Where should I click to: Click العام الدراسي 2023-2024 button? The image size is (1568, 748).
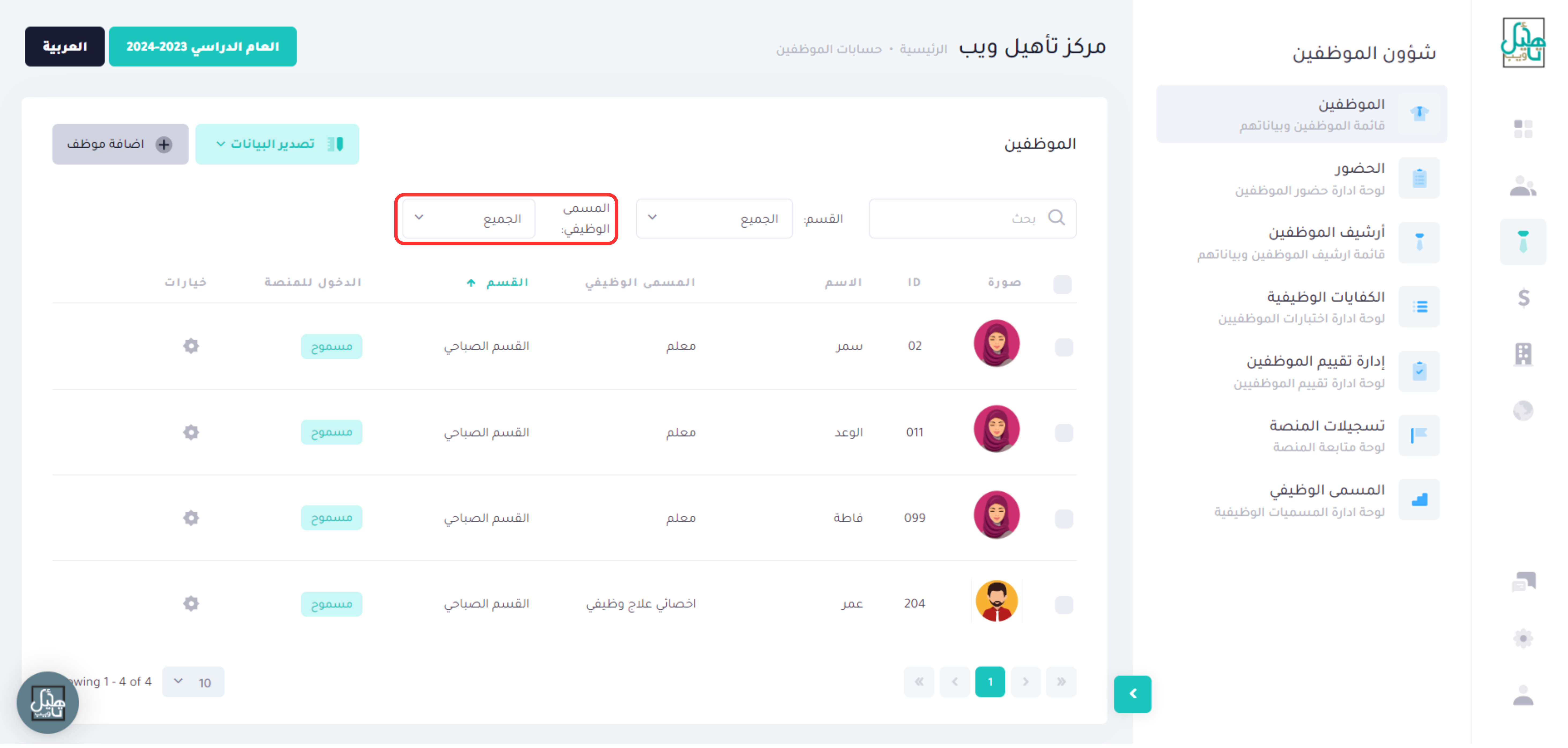tap(203, 47)
